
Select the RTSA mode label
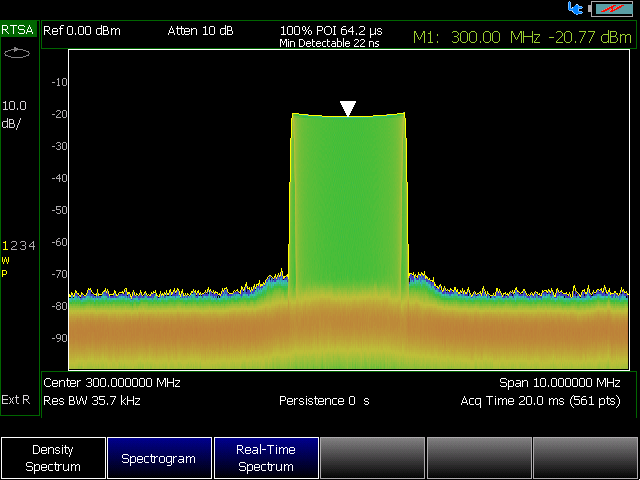tap(18, 30)
